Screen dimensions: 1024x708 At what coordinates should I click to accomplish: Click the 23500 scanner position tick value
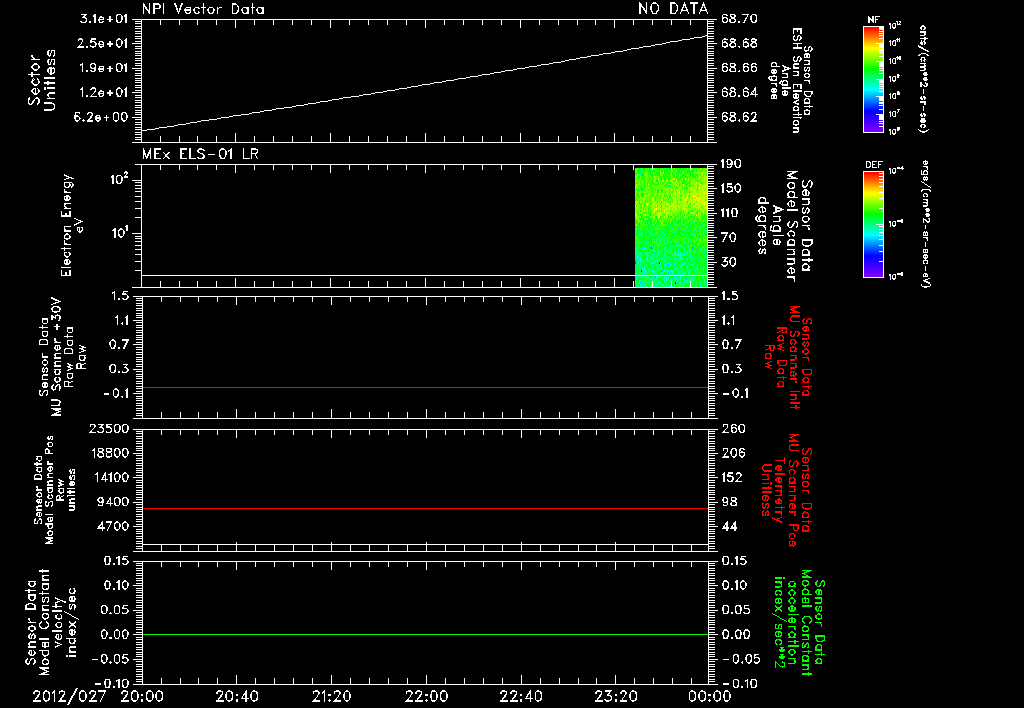coord(109,428)
